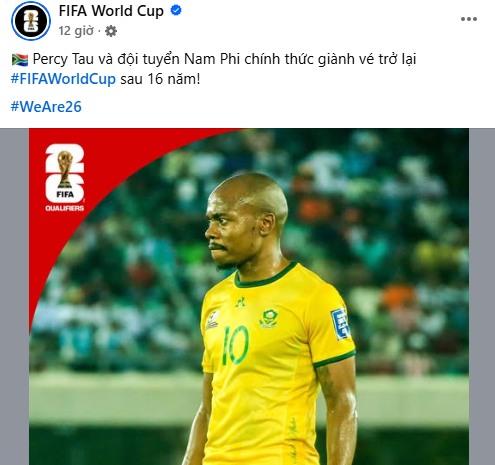The height and width of the screenshot is (465, 495).
Task: Open the #WeAre26 hashtag
Action: point(46,107)
